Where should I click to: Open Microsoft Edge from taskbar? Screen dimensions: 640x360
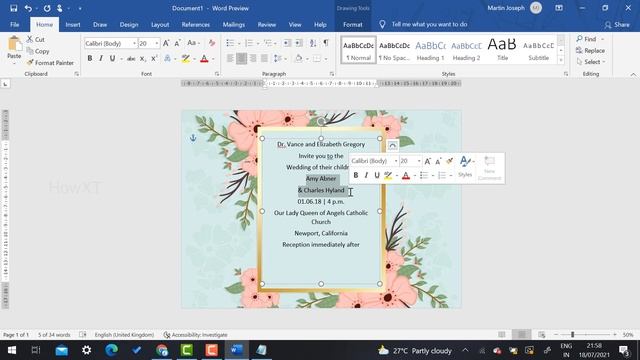click(111, 350)
